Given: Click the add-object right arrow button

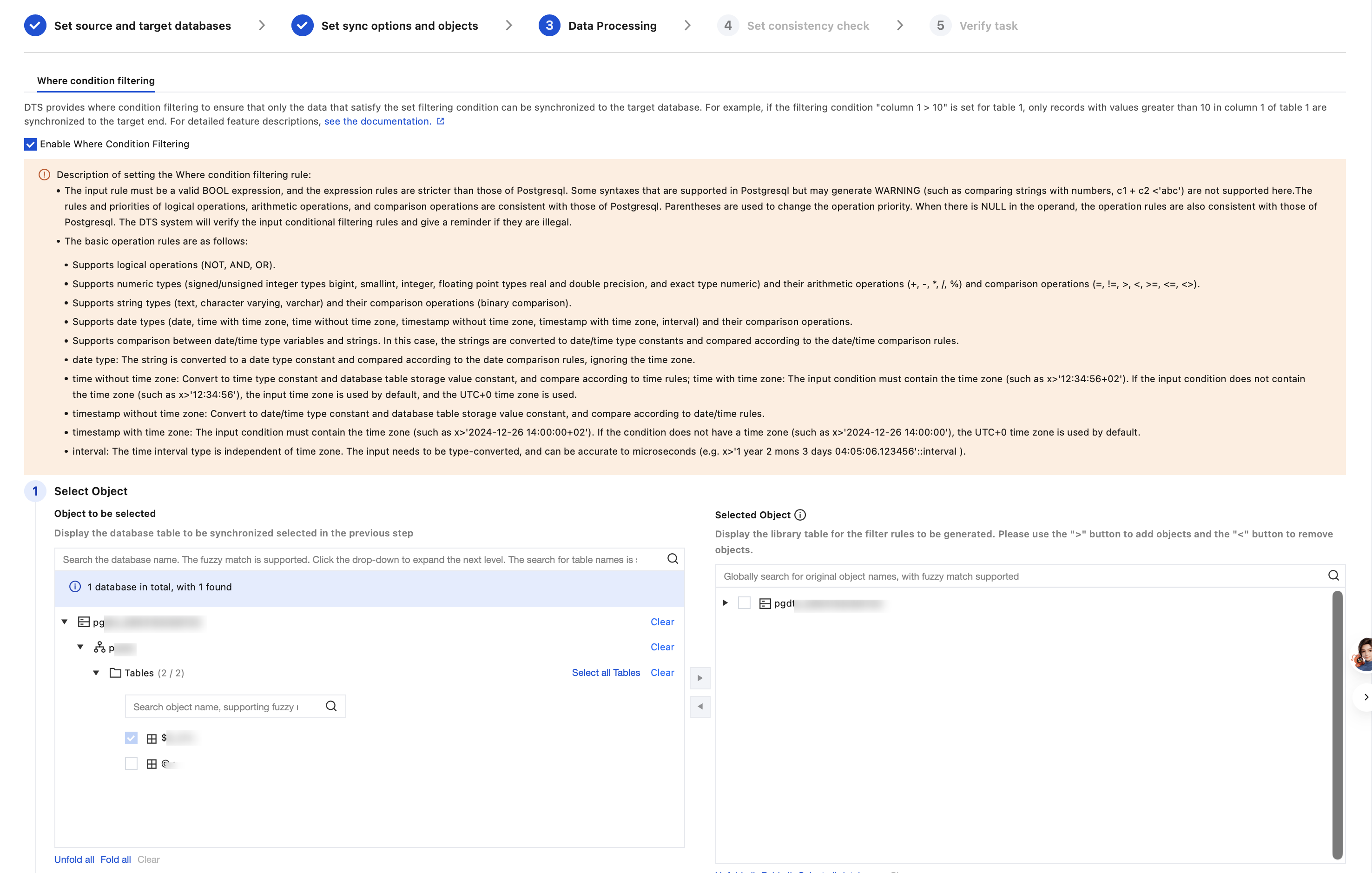Looking at the screenshot, I should 699,678.
